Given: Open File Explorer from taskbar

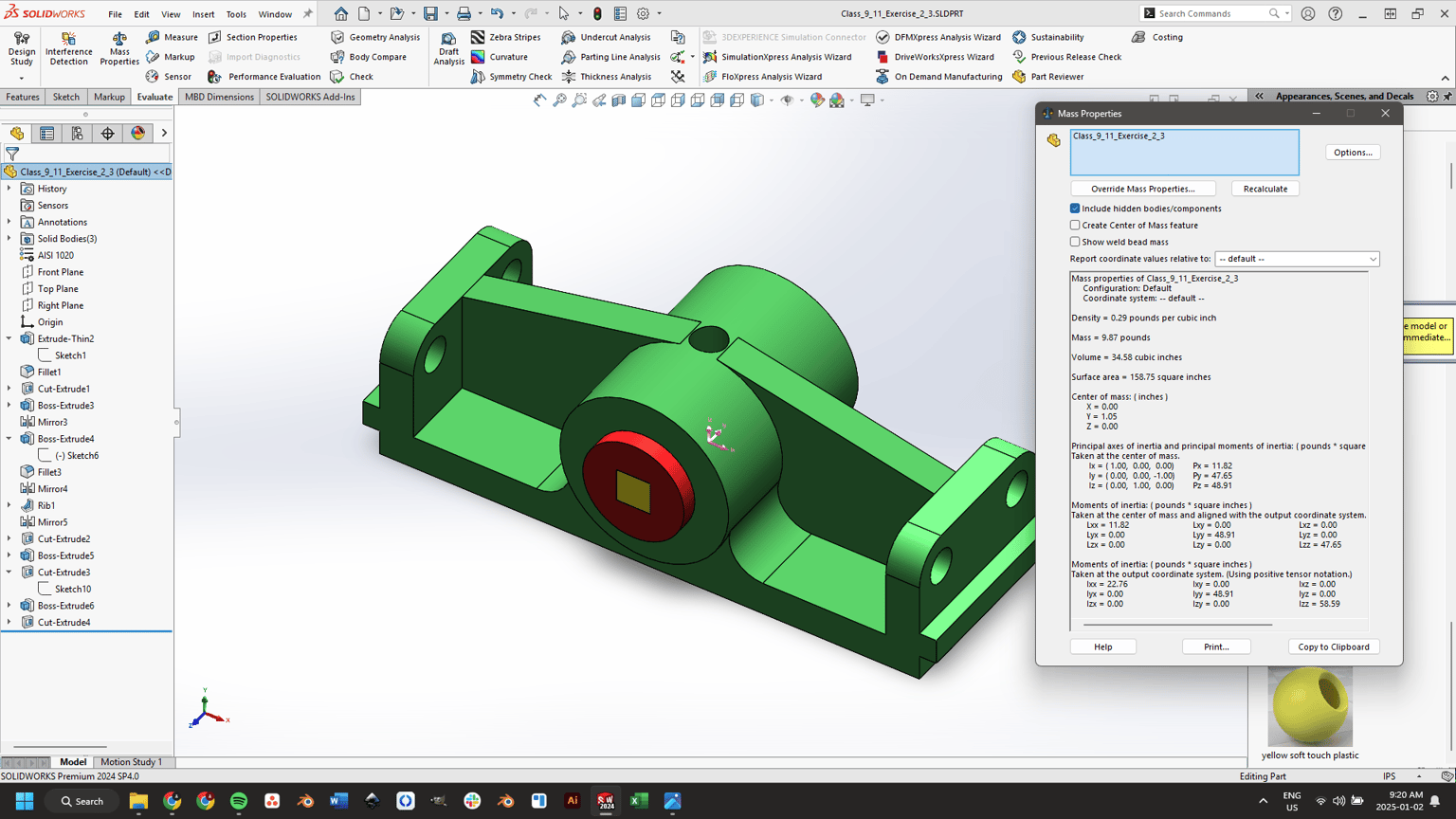Looking at the screenshot, I should click(138, 801).
